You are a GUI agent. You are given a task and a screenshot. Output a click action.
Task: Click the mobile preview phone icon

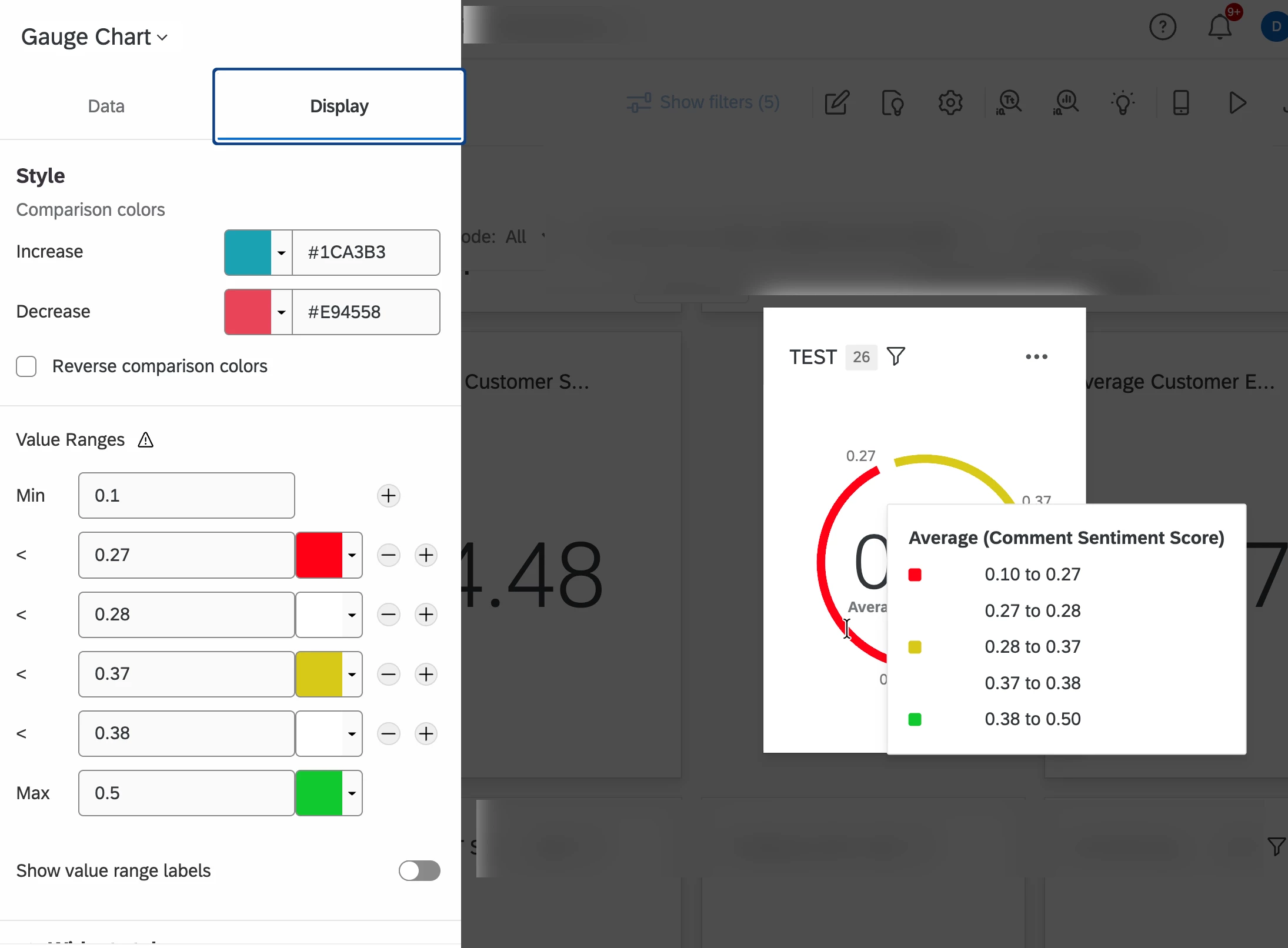tap(1181, 103)
